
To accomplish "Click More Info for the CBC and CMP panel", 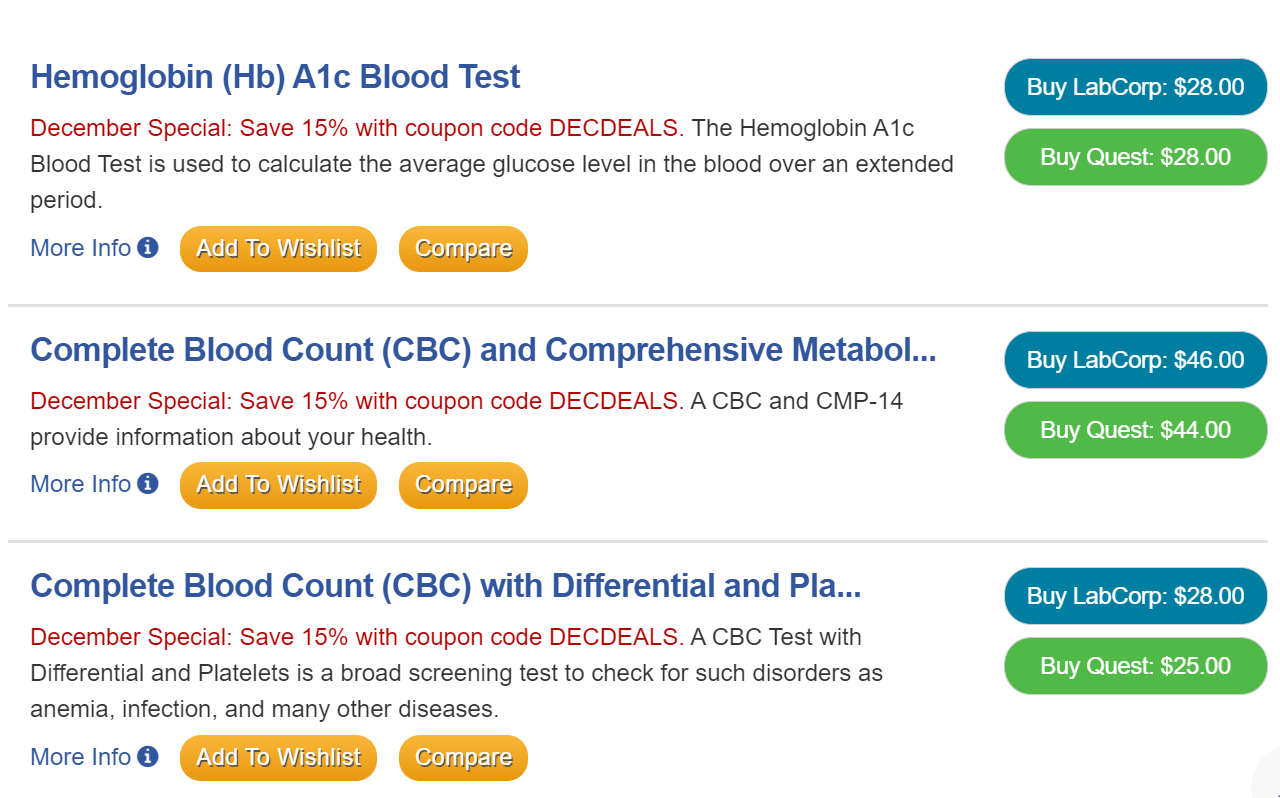I will coord(79,484).
